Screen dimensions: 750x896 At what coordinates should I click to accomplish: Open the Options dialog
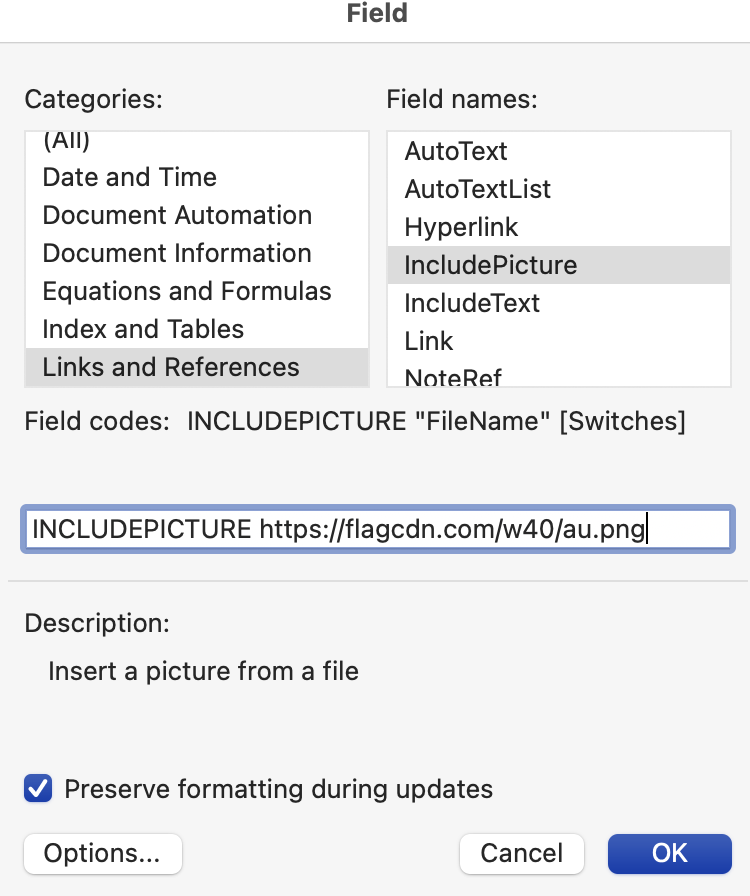pyautogui.click(x=102, y=854)
